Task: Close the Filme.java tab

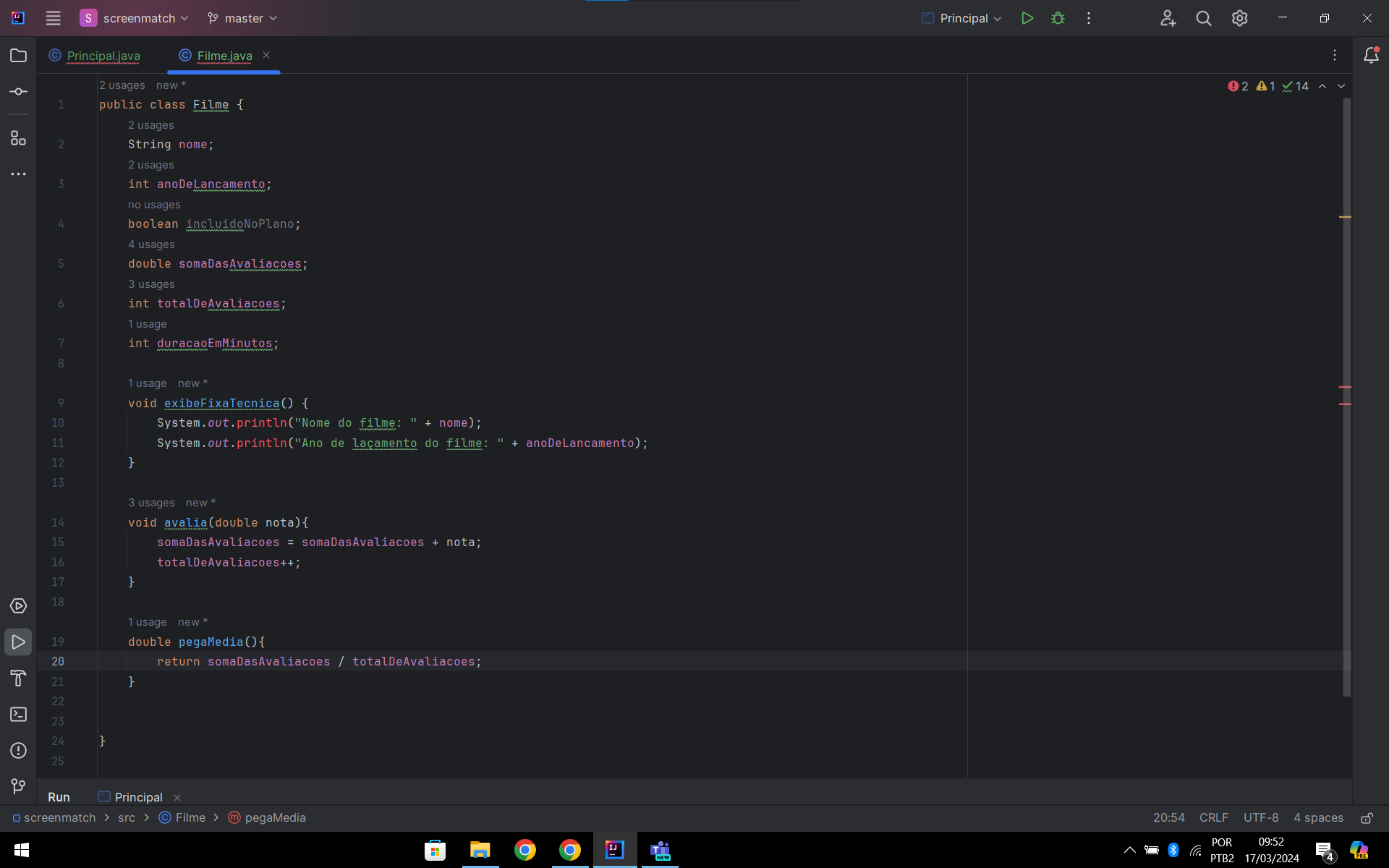Action: coord(266,55)
